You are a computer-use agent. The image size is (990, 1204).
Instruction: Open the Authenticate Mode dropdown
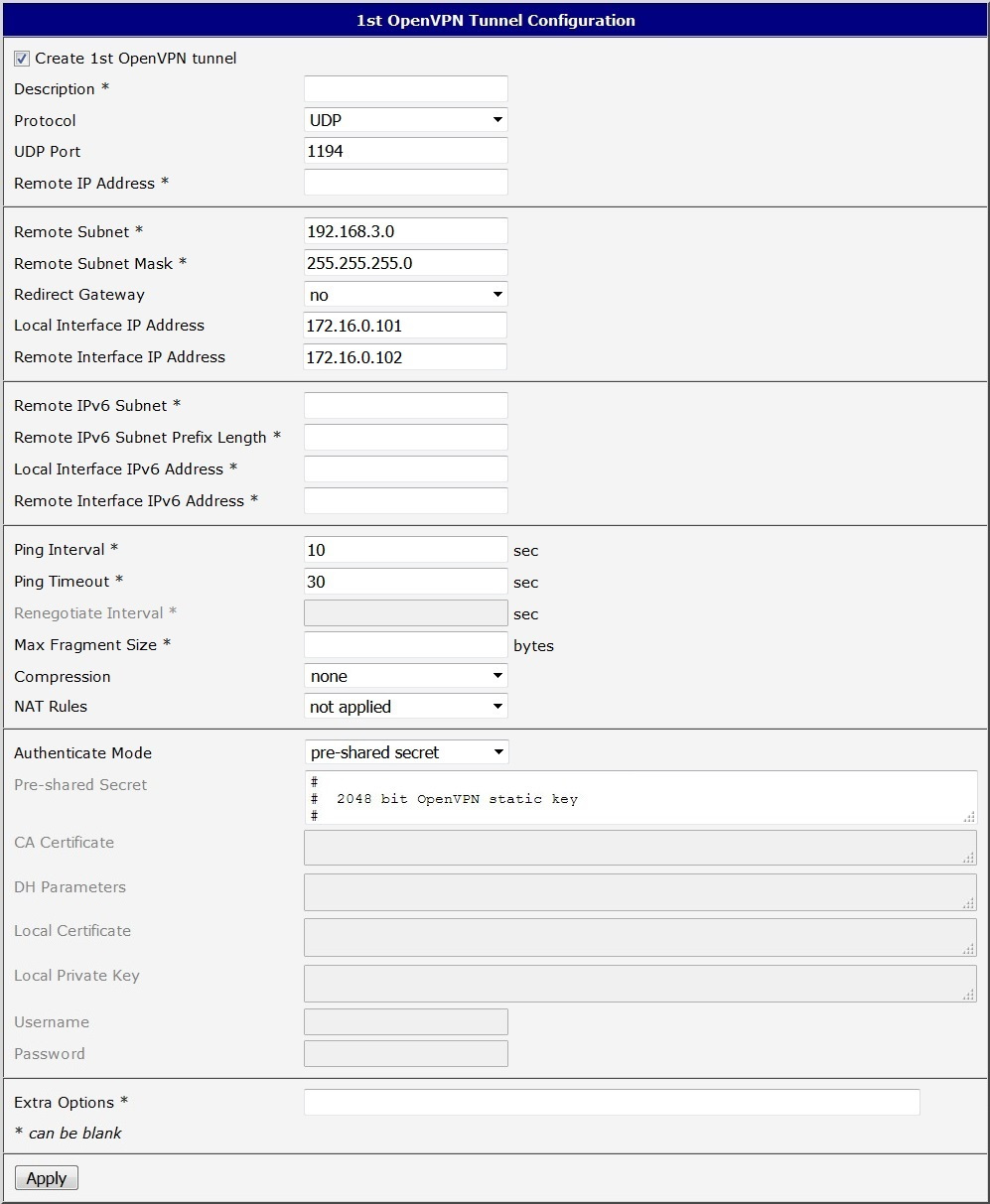pos(405,752)
